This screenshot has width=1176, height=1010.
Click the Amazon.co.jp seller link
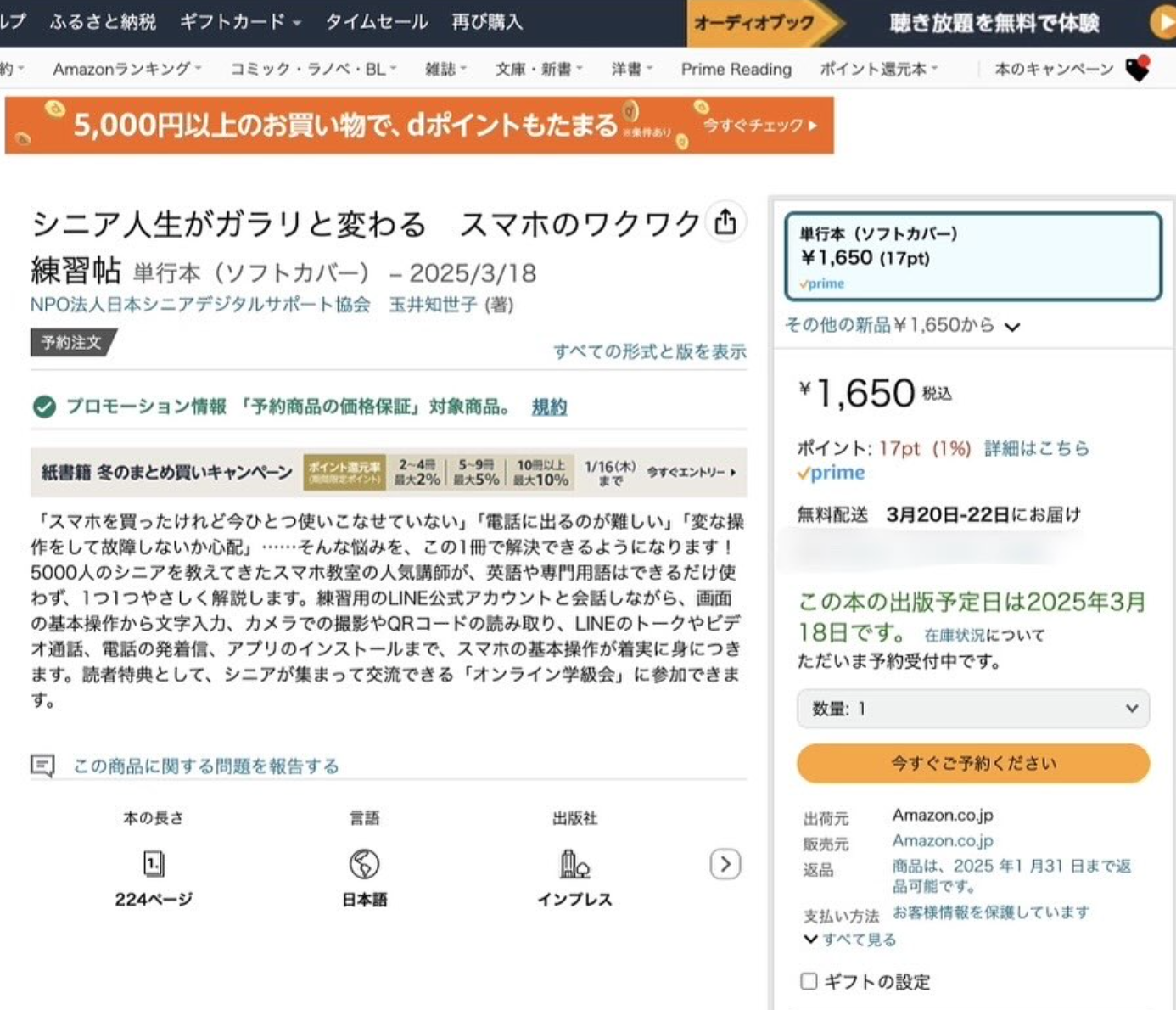pos(943,840)
